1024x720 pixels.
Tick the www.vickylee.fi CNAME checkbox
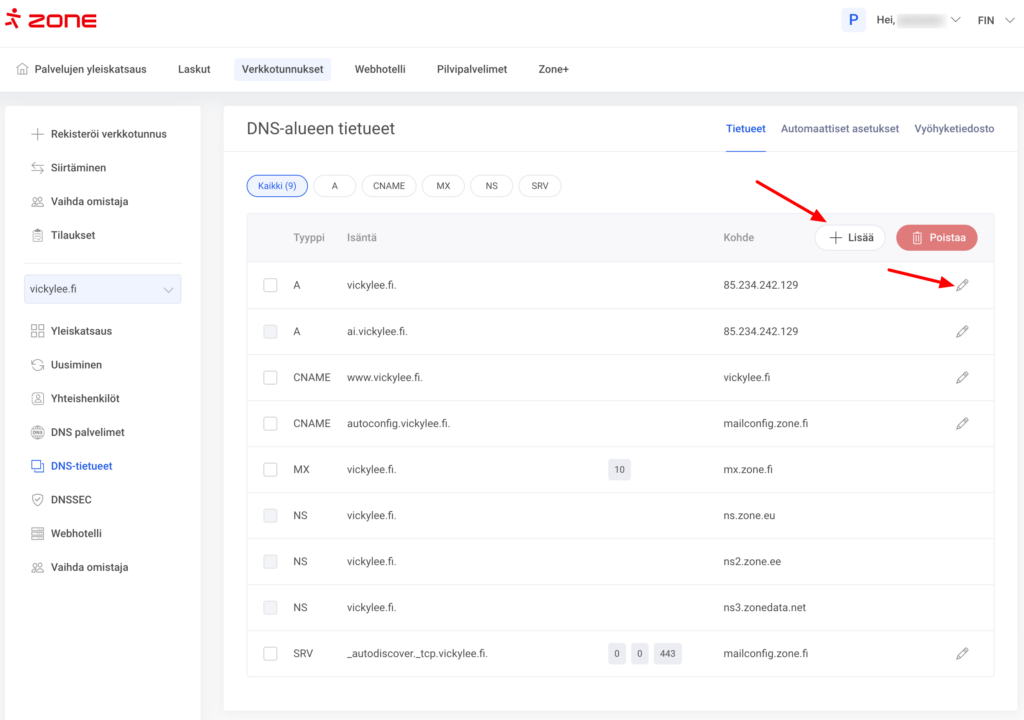[x=270, y=378]
